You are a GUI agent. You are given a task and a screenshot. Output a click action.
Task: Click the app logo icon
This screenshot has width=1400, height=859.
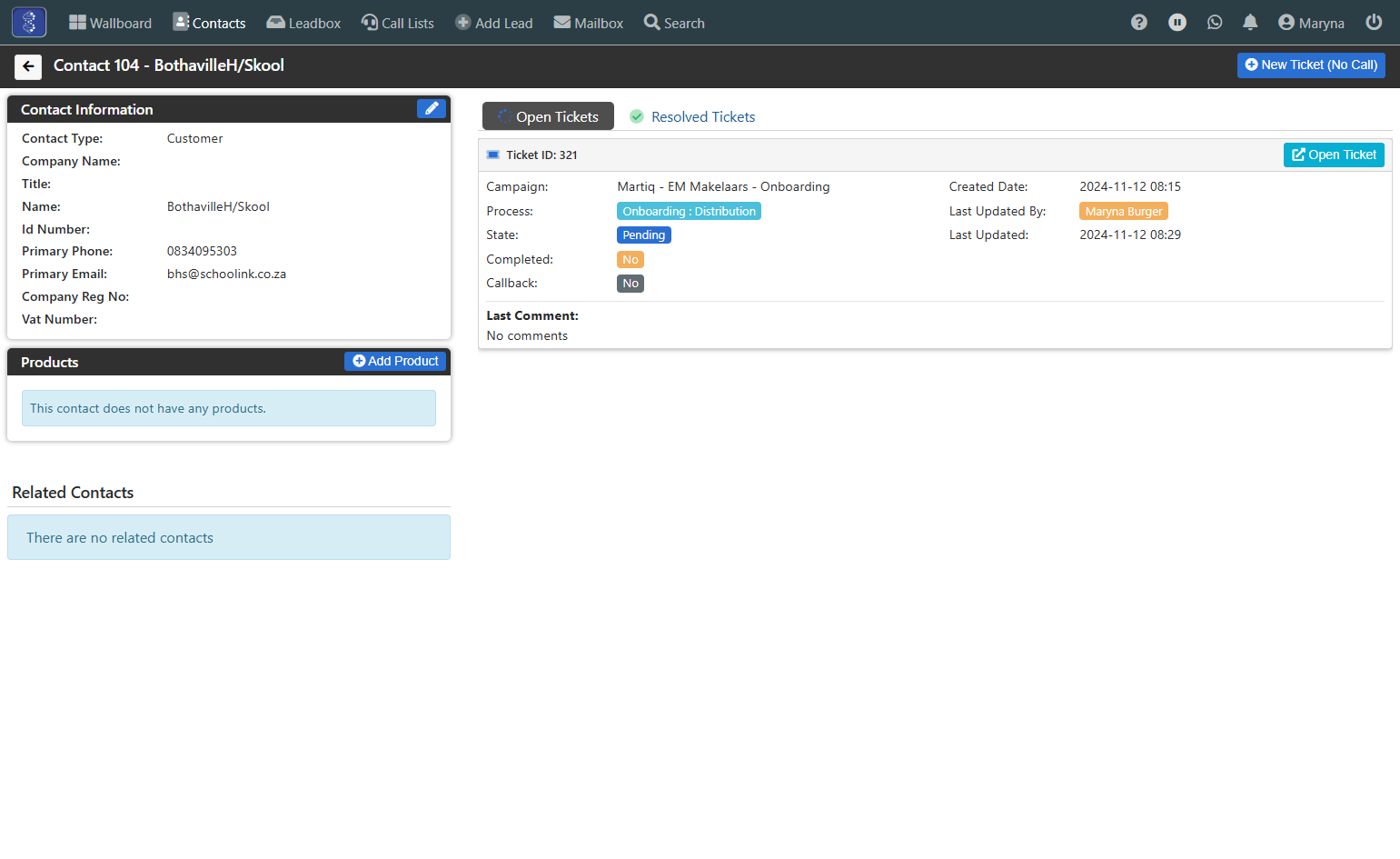[x=29, y=22]
